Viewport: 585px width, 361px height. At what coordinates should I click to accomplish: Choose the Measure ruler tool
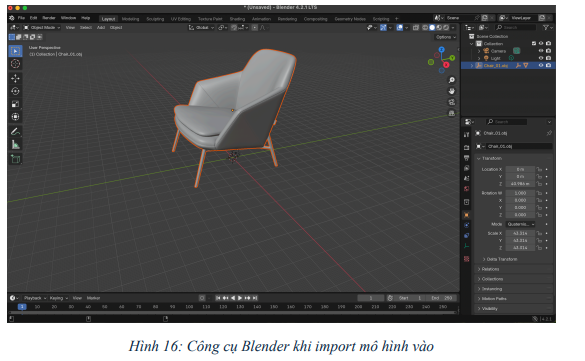click(x=15, y=144)
